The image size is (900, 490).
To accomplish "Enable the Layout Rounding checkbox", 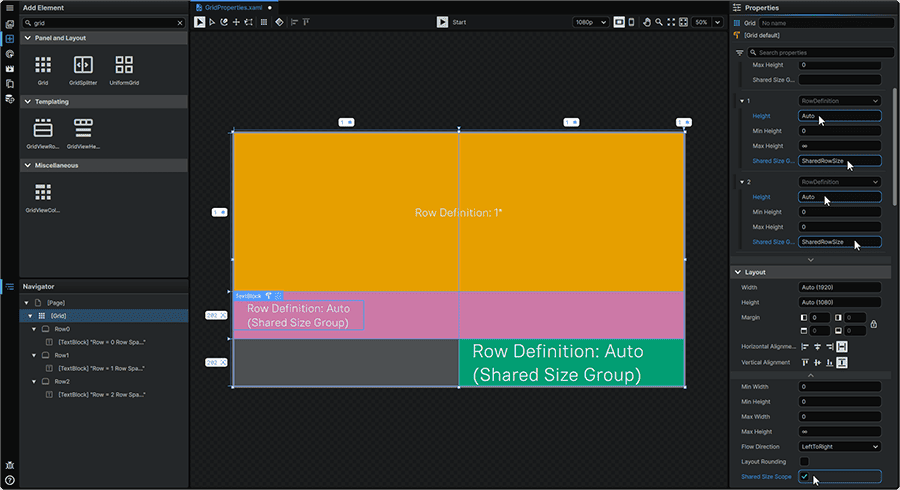I will pyautogui.click(x=804, y=462).
